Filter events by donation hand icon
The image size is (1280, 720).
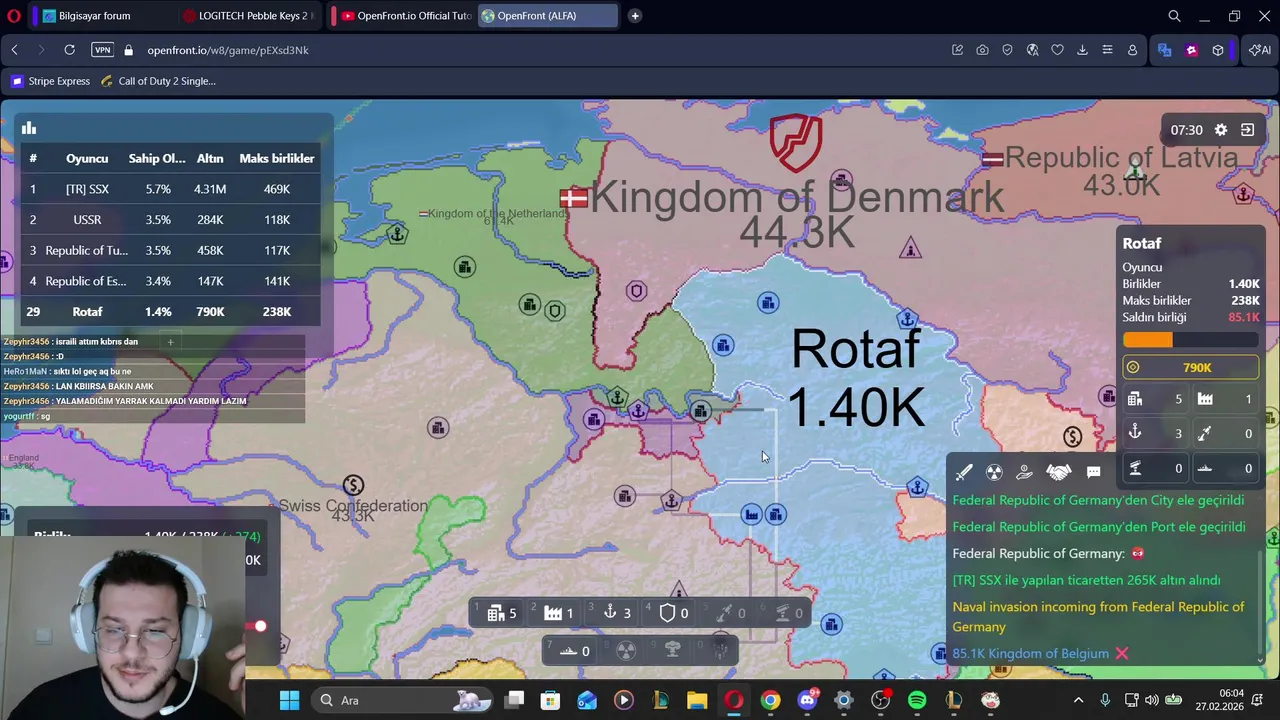pos(1024,472)
